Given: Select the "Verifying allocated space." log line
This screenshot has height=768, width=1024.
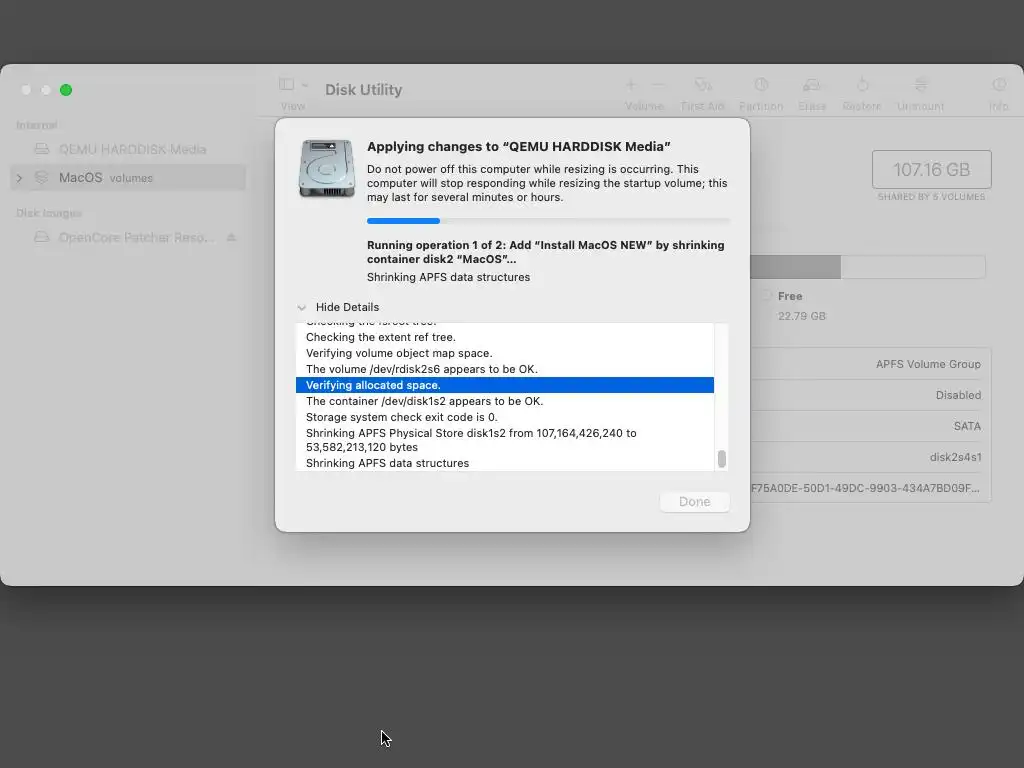Looking at the screenshot, I should (x=505, y=385).
